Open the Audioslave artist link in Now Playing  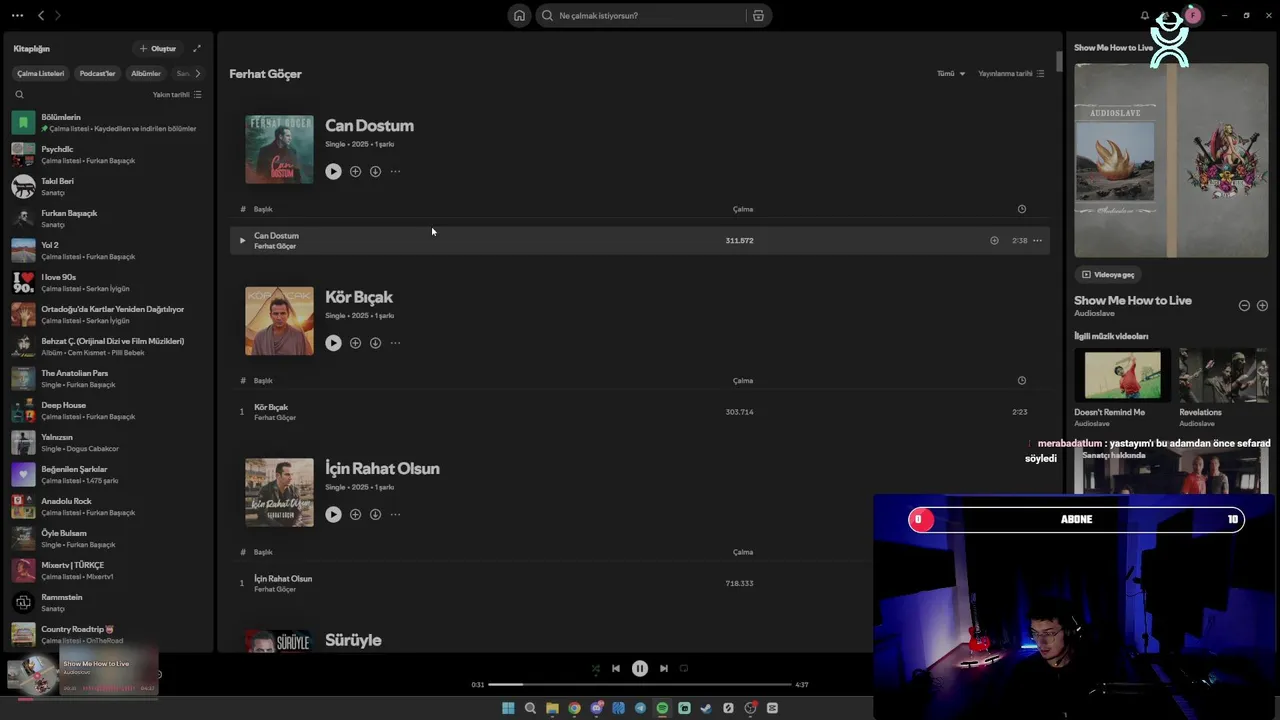click(1094, 313)
